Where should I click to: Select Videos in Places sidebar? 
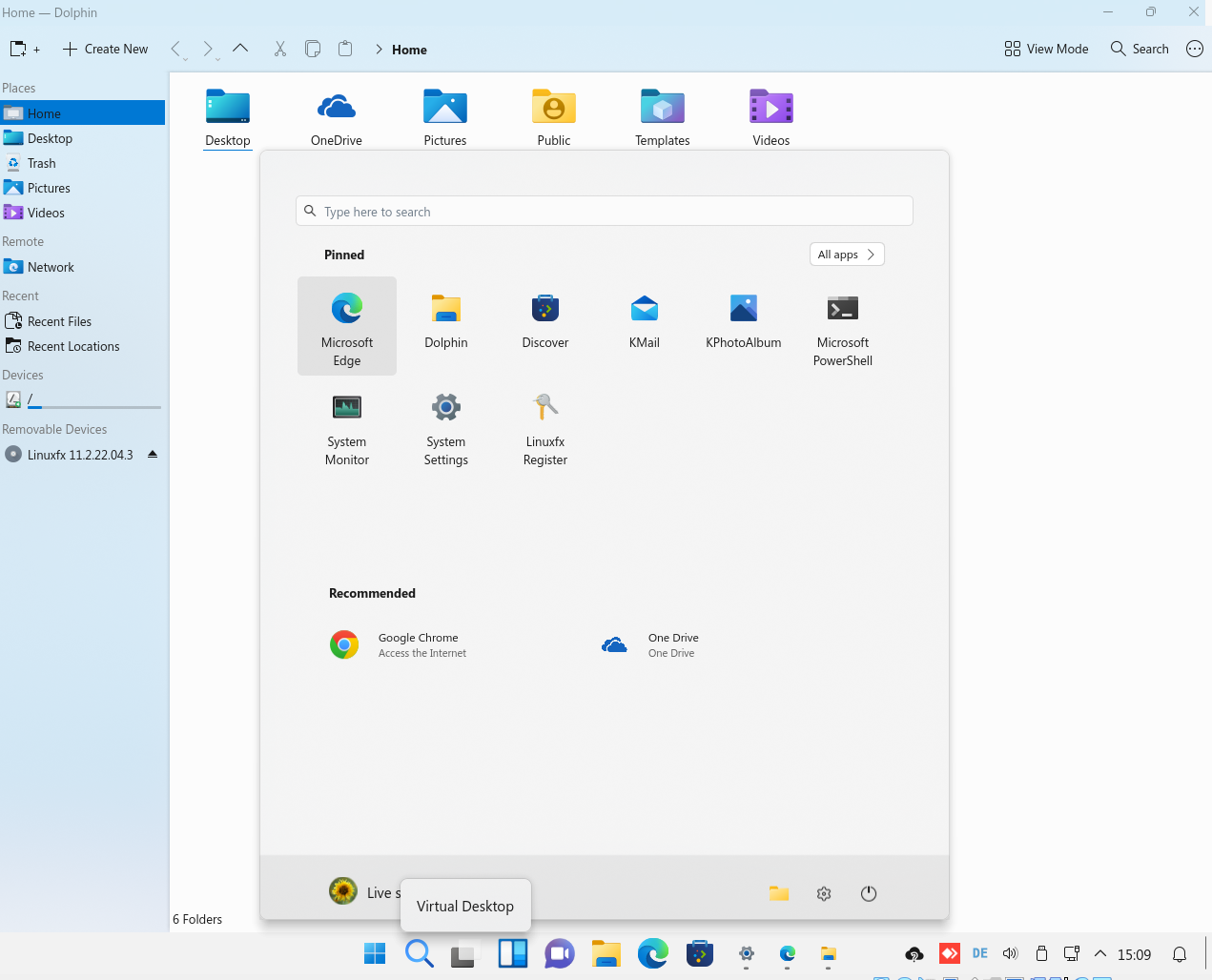[x=82, y=213]
